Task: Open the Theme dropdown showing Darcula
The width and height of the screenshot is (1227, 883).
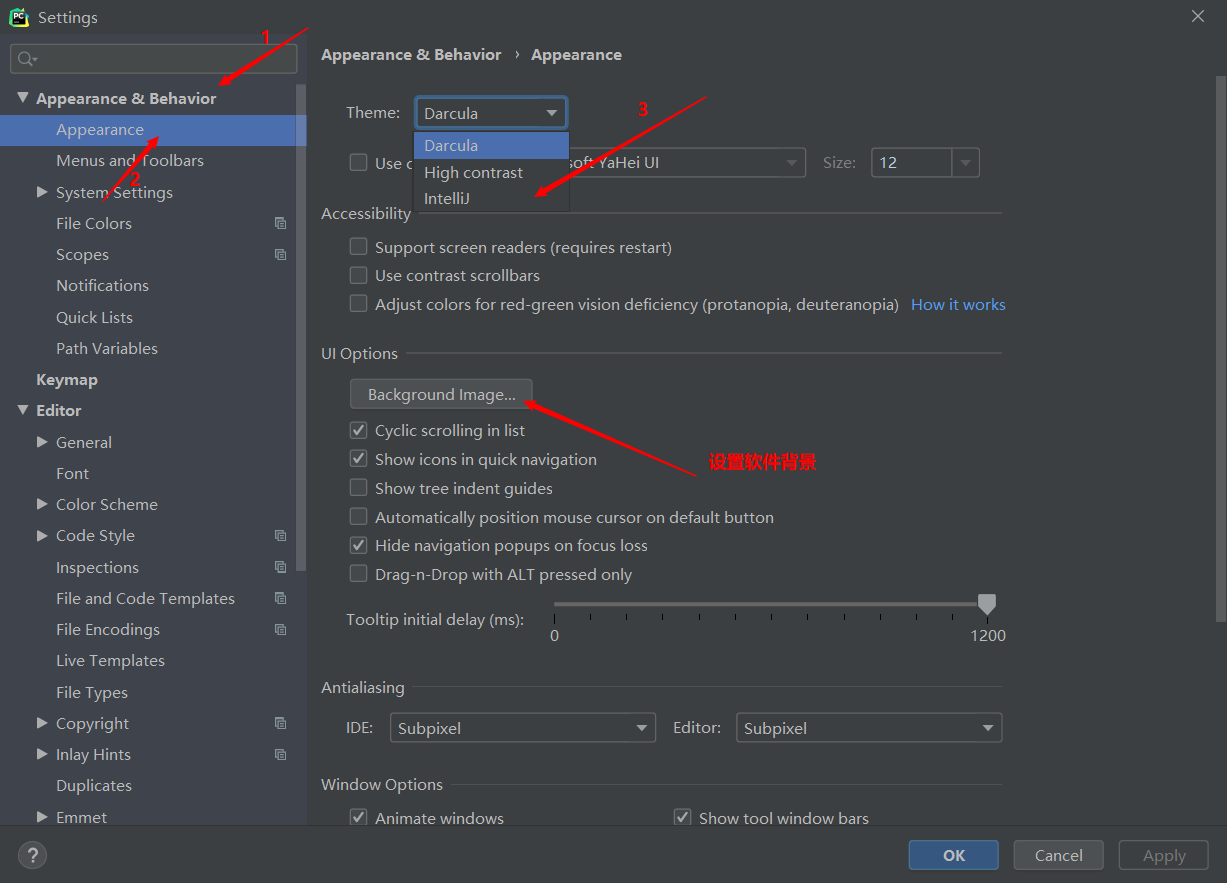Action: (491, 113)
